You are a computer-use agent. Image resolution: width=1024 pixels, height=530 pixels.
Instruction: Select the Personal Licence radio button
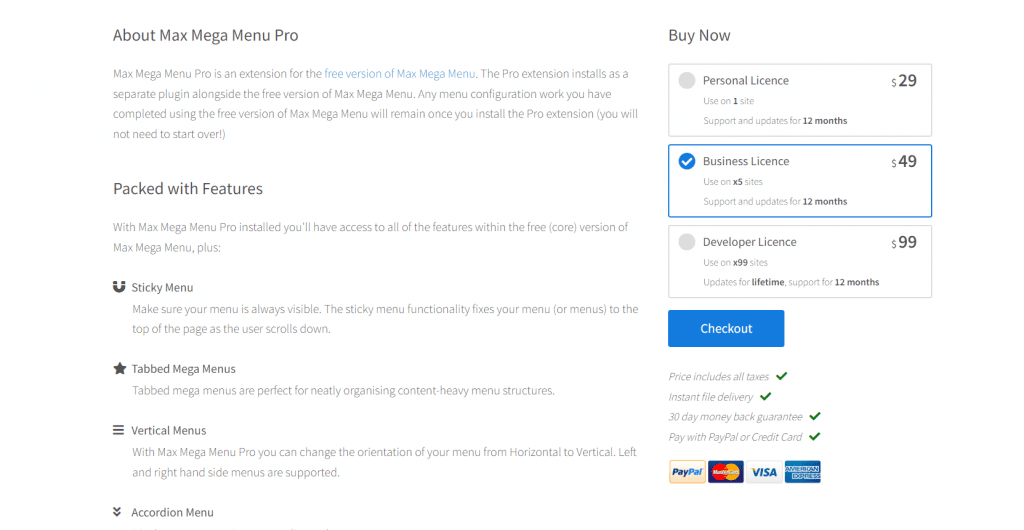coord(687,81)
